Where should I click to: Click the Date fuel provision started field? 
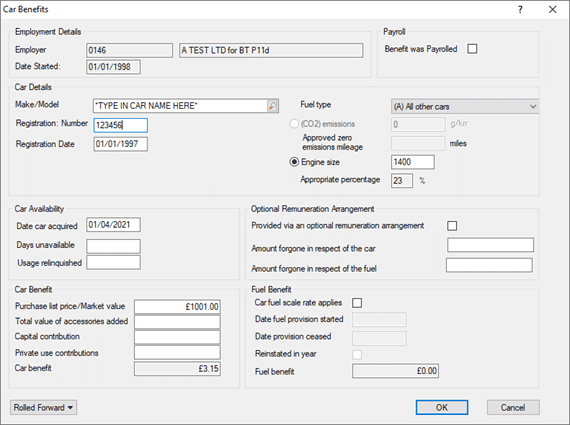379,320
